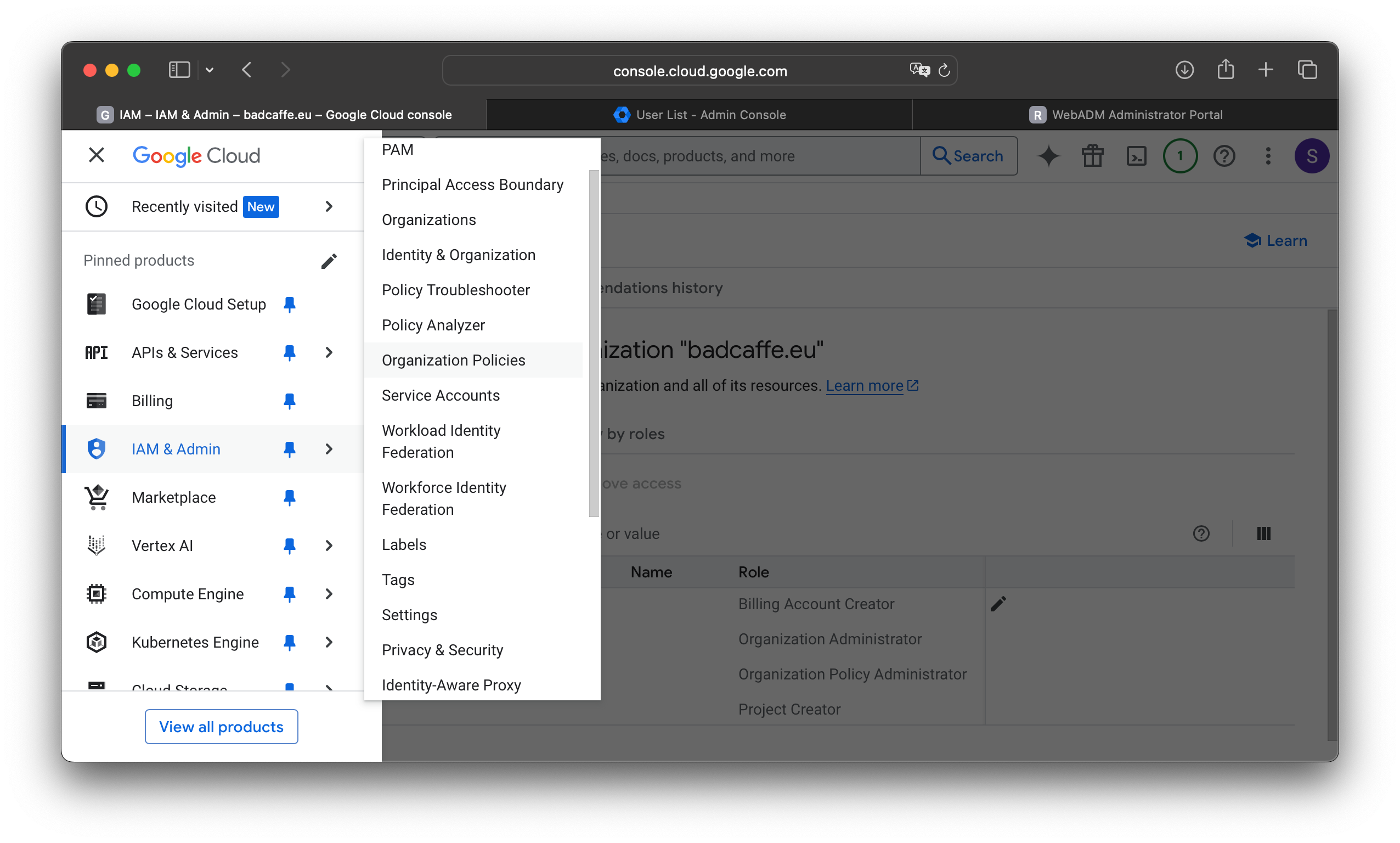Select Privacy & Security menu item

pyautogui.click(x=473, y=650)
